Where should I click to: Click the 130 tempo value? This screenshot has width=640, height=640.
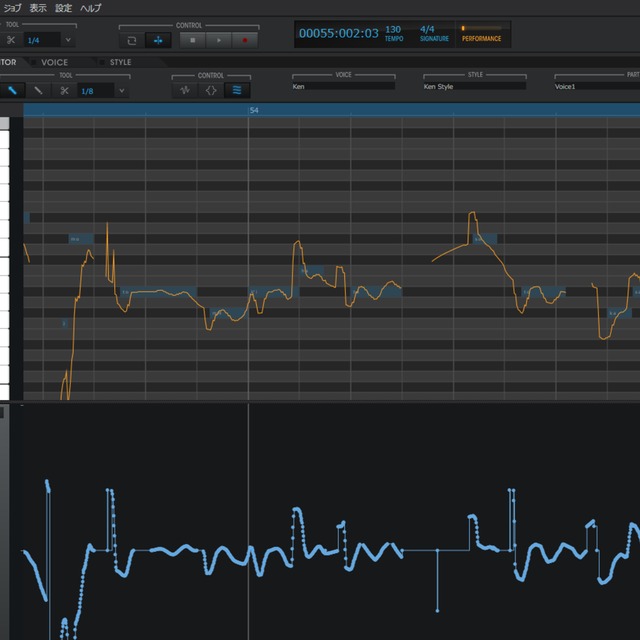(x=393, y=30)
